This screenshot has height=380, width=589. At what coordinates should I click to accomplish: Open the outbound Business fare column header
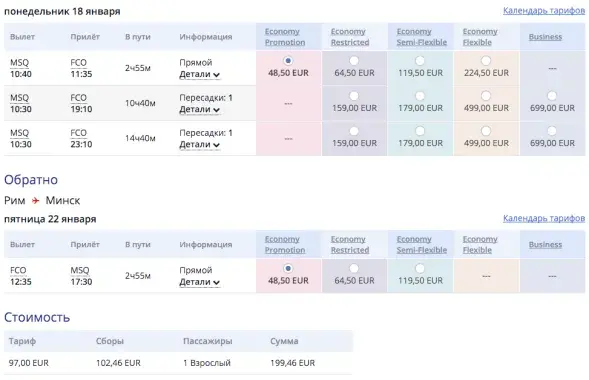pos(545,37)
